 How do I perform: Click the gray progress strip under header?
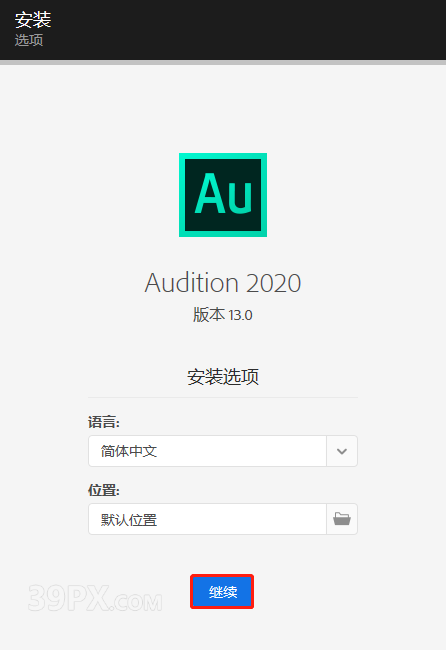[223, 62]
